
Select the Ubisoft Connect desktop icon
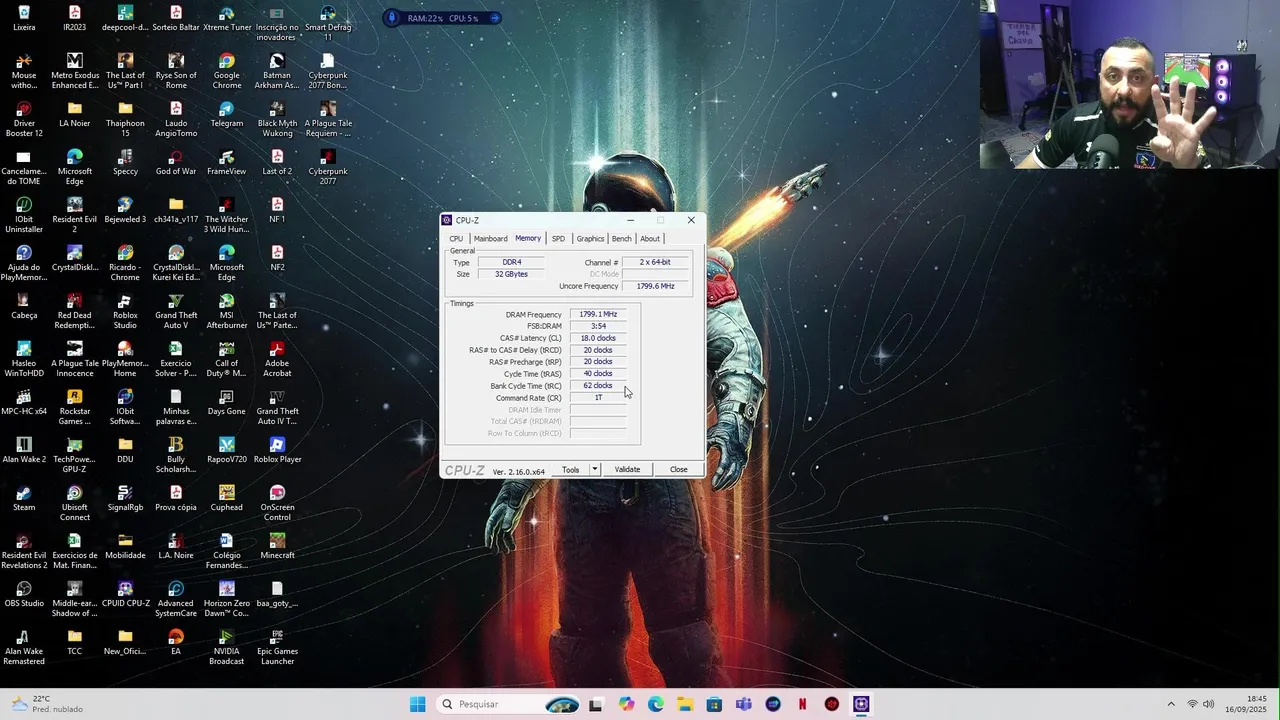point(74,504)
